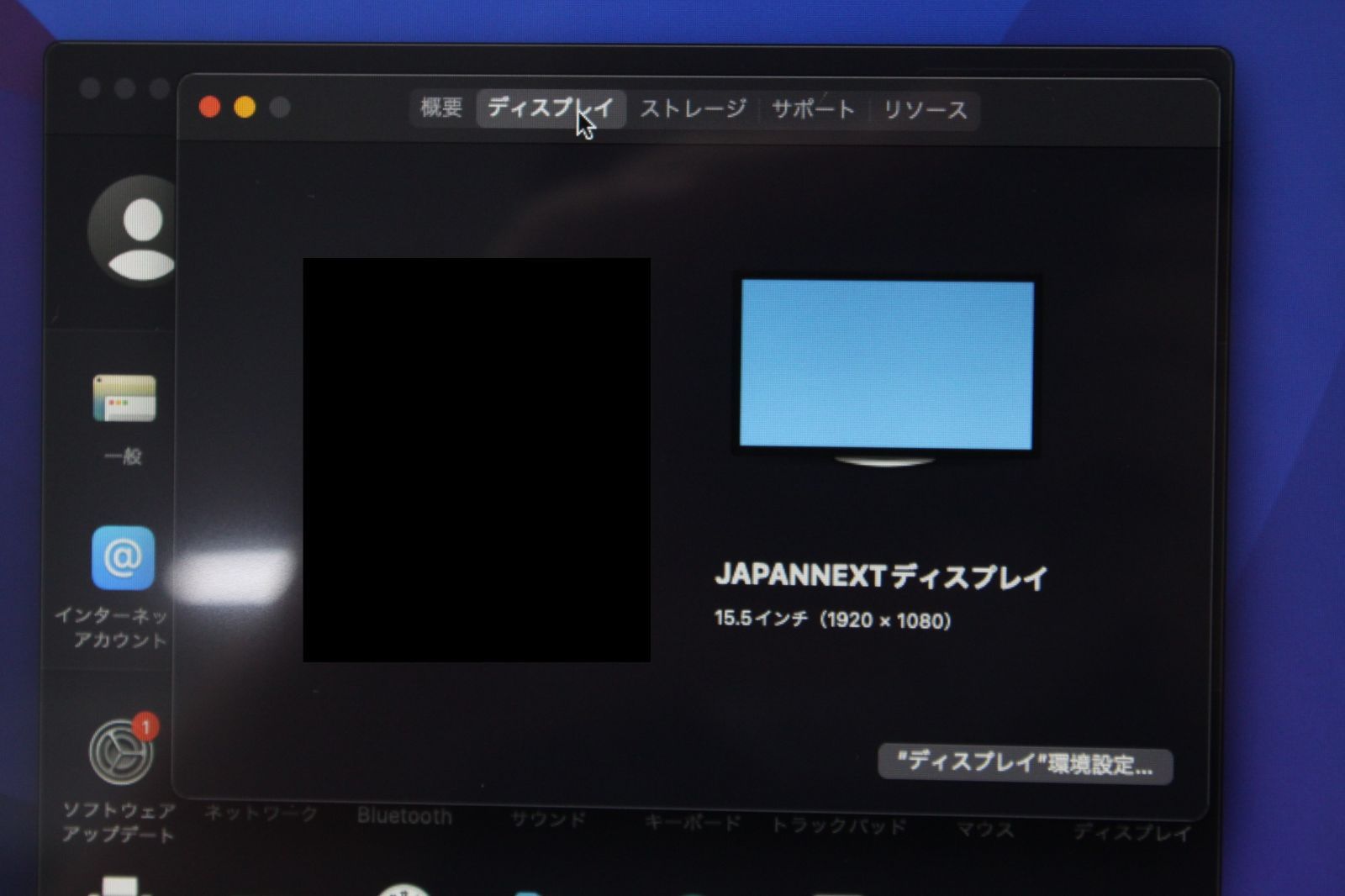Click the user account avatar icon

coord(134,231)
